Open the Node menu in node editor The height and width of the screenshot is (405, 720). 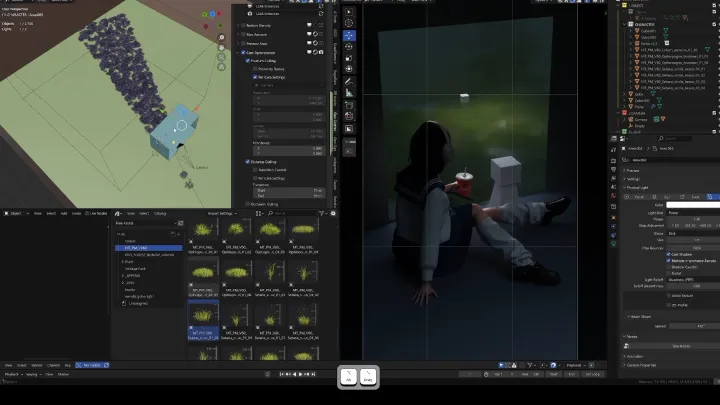76,213
